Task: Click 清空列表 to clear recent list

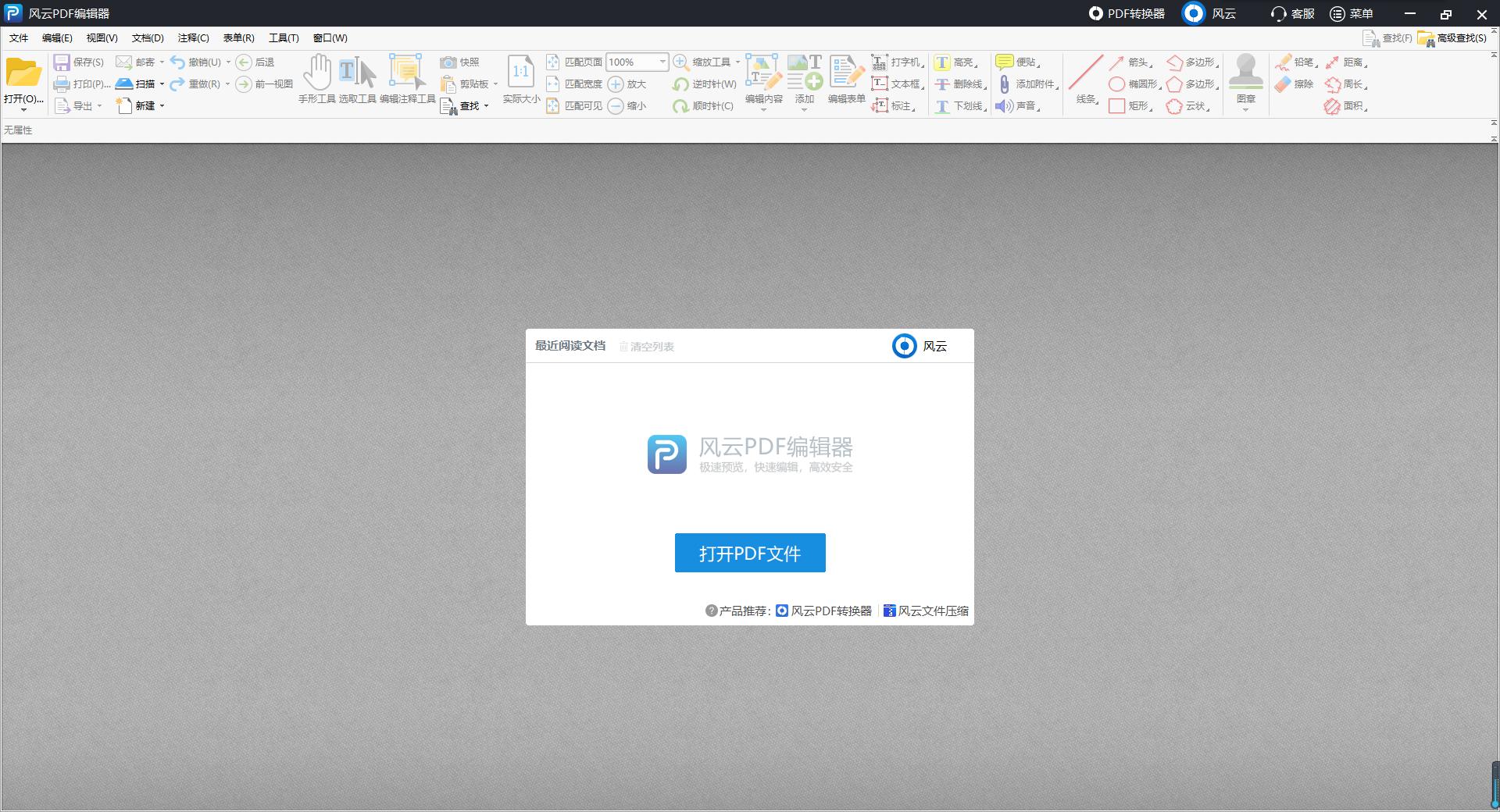Action: click(x=647, y=347)
